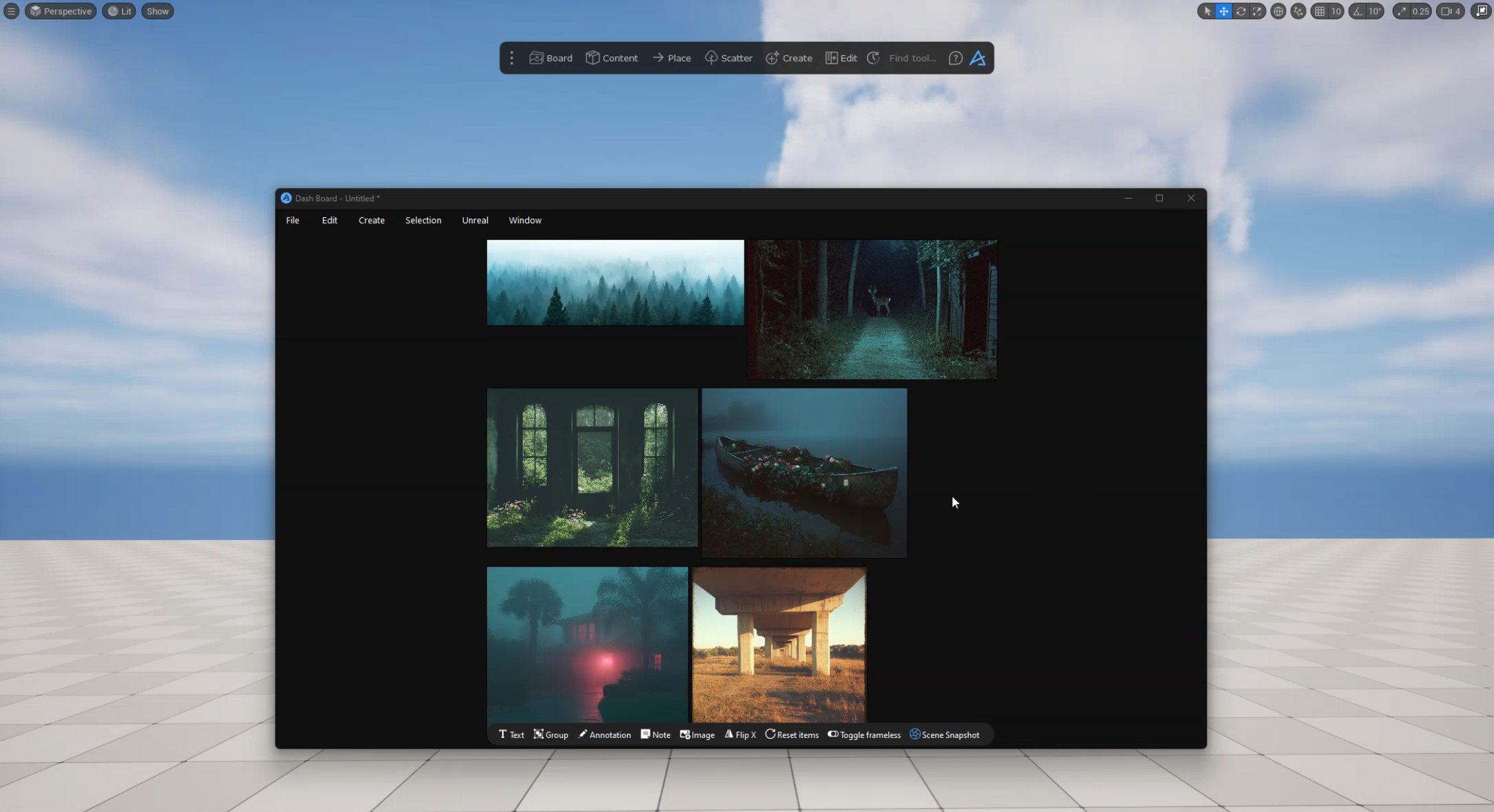Click the Reset items button
This screenshot has width=1494, height=812.
tap(792, 735)
